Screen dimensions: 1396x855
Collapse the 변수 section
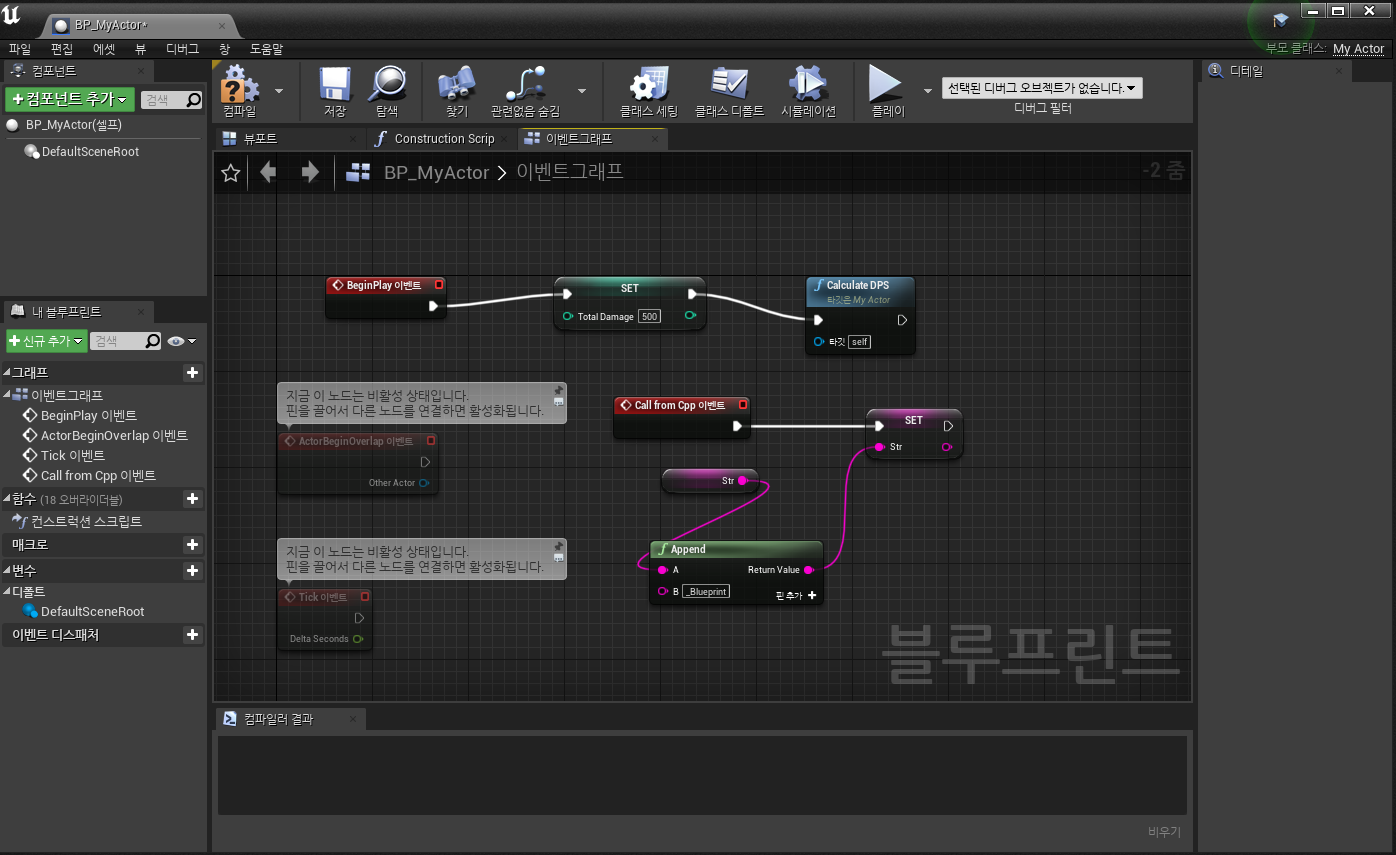pyautogui.click(x=7, y=571)
